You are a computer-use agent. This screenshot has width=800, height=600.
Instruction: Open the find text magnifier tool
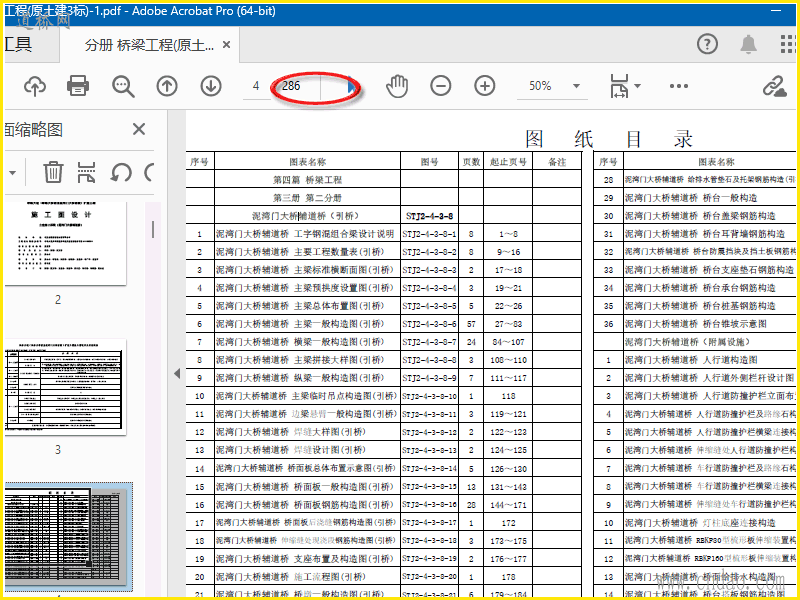[123, 86]
